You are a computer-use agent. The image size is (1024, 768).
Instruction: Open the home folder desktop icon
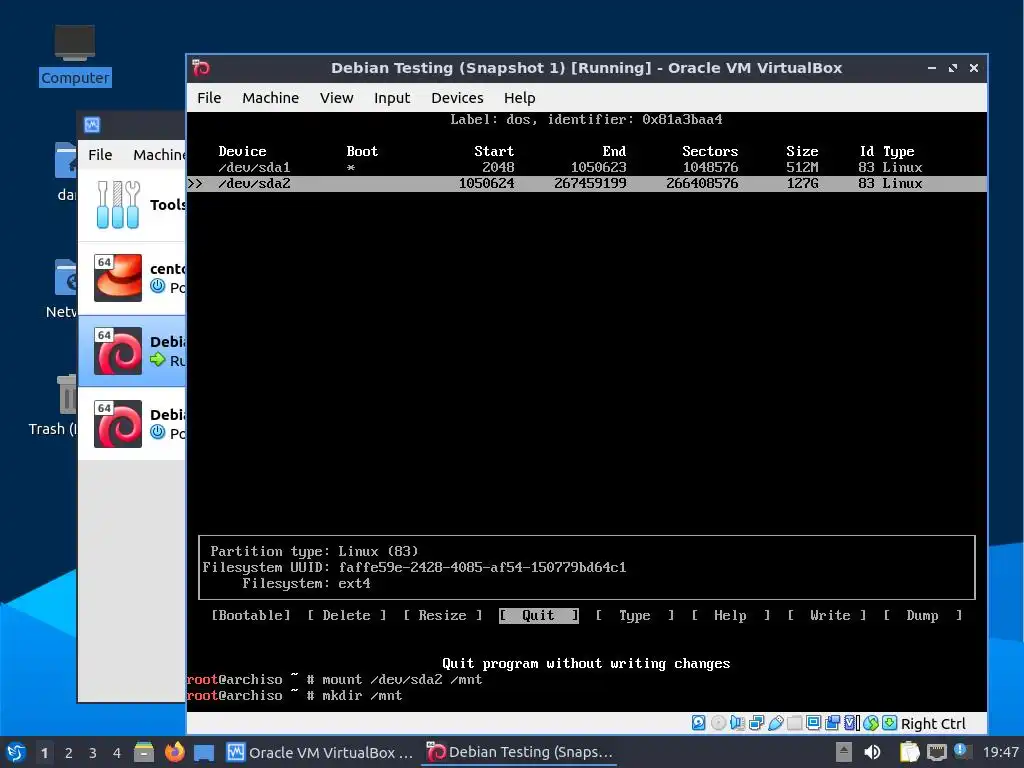coord(66,160)
